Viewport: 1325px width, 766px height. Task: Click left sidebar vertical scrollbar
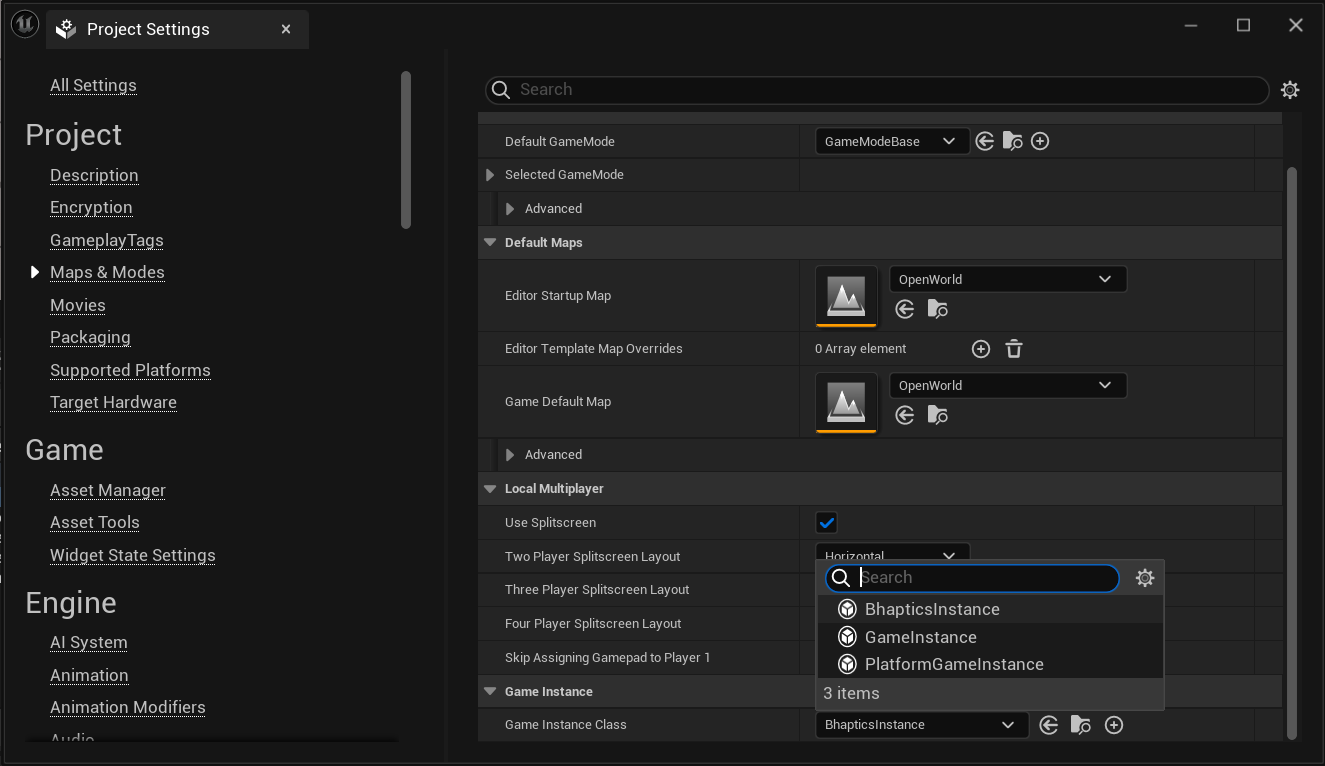tap(406, 150)
